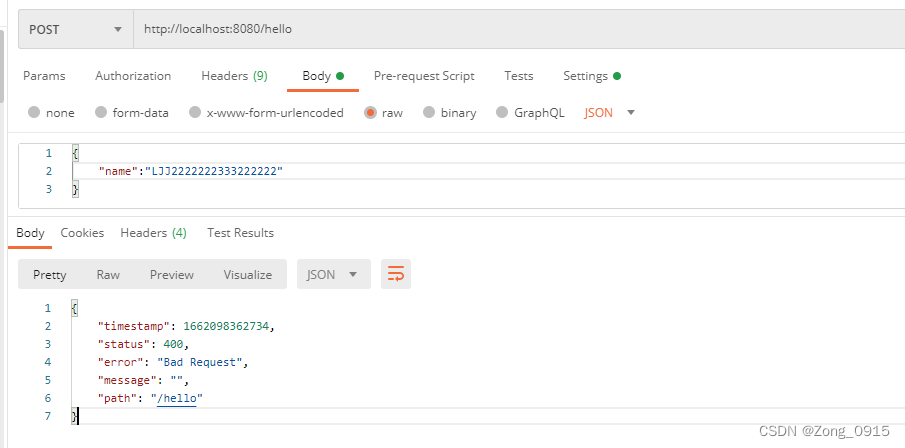
Task: Open the Pre-request Script tab
Action: (x=424, y=76)
